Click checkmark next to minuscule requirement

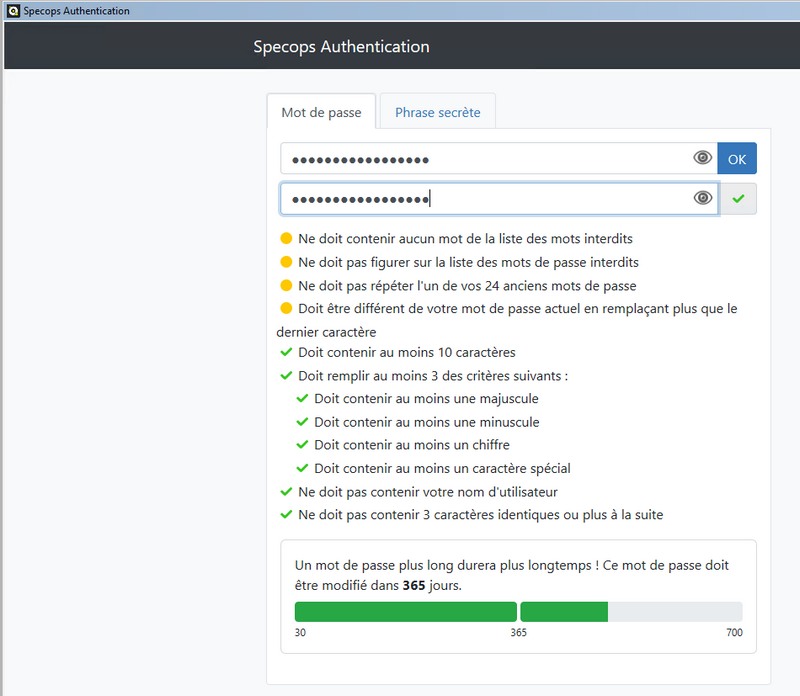click(302, 421)
